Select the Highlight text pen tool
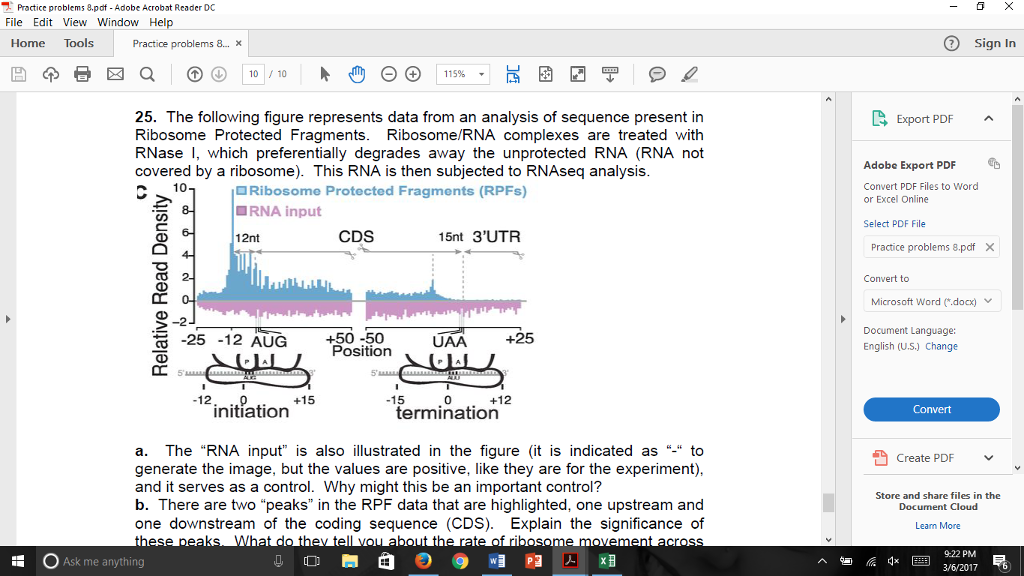Image resolution: width=1024 pixels, height=576 pixels. pos(688,74)
